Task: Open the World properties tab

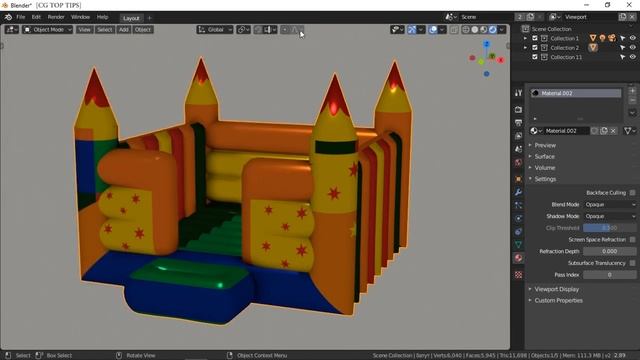Action: click(x=518, y=162)
